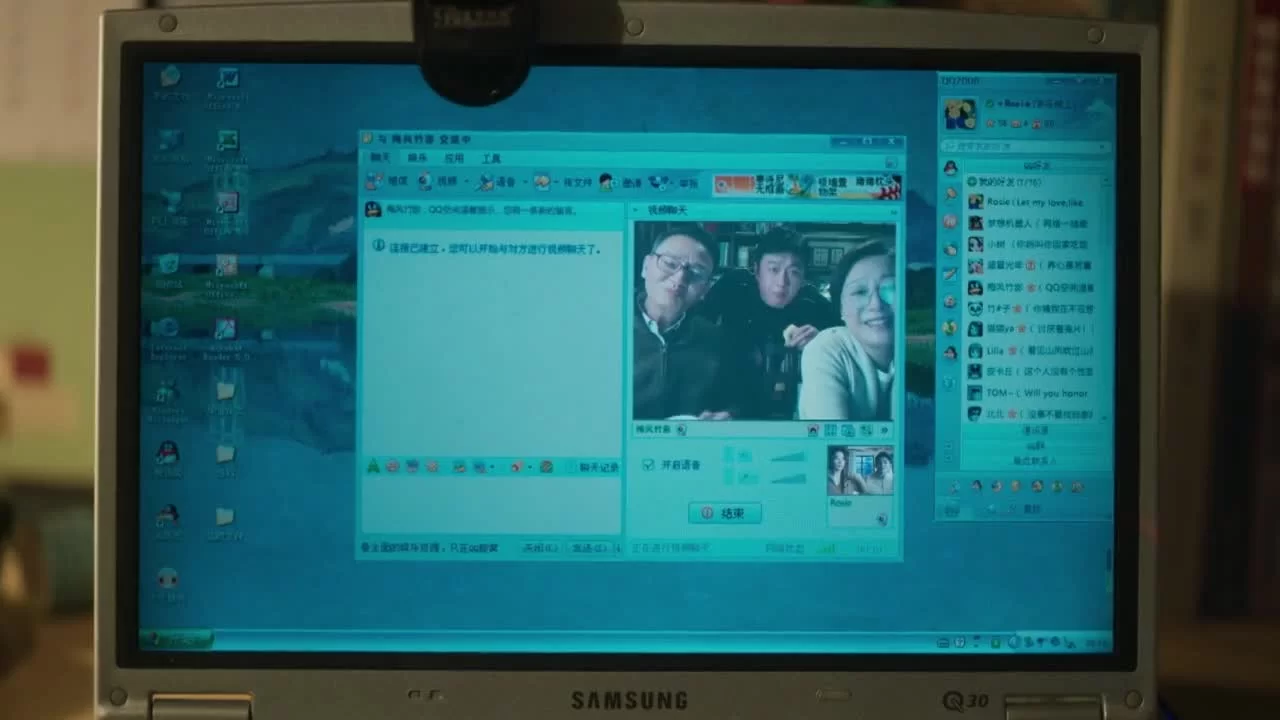Click the Internet Explorer desktop icon
This screenshot has height=720, width=1280.
pyautogui.click(x=166, y=329)
